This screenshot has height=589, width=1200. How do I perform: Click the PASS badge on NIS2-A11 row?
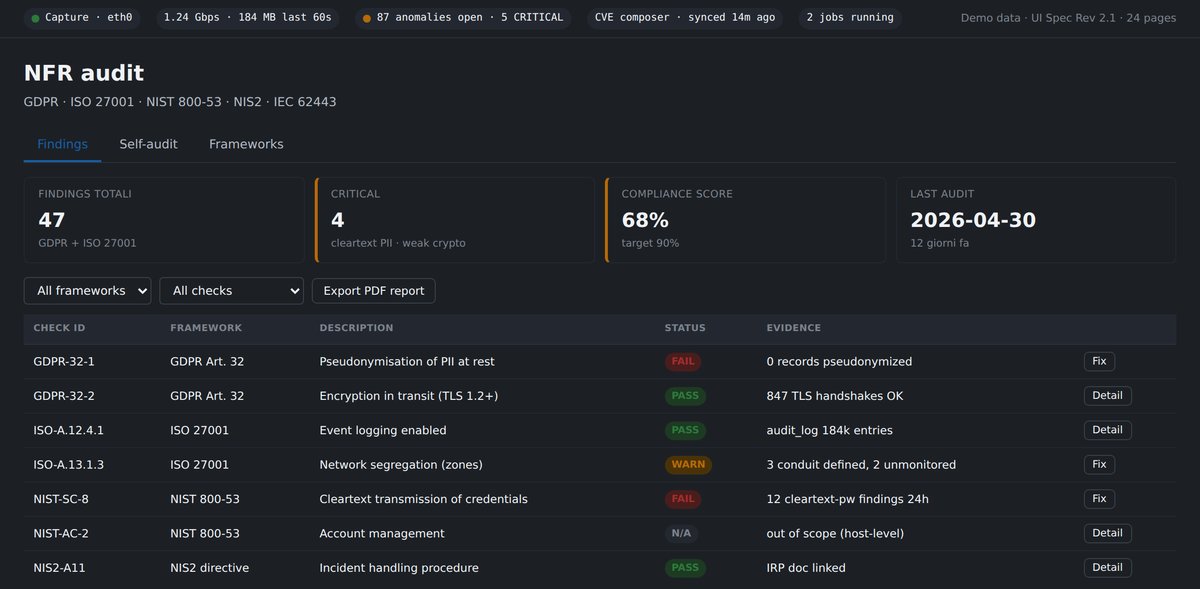pos(685,568)
